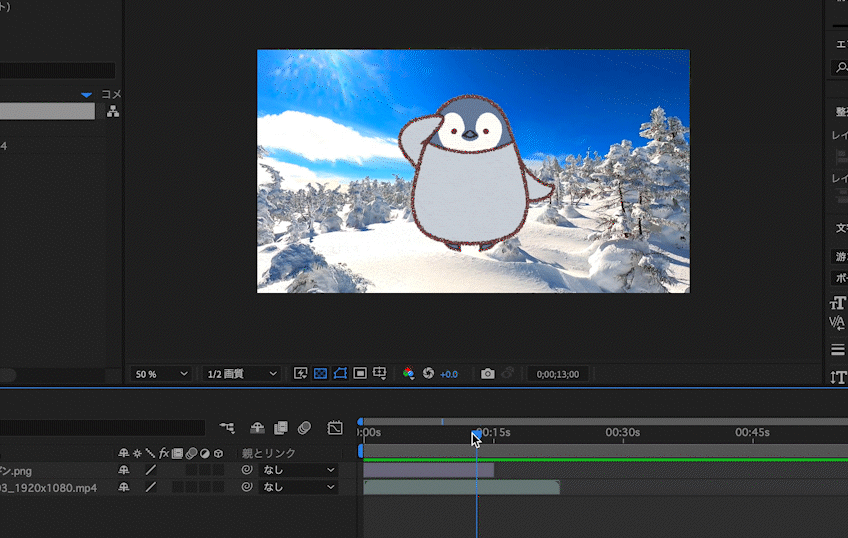Image resolution: width=848 pixels, height=538 pixels.
Task: Toggle the transparency grid button
Action: tap(320, 374)
